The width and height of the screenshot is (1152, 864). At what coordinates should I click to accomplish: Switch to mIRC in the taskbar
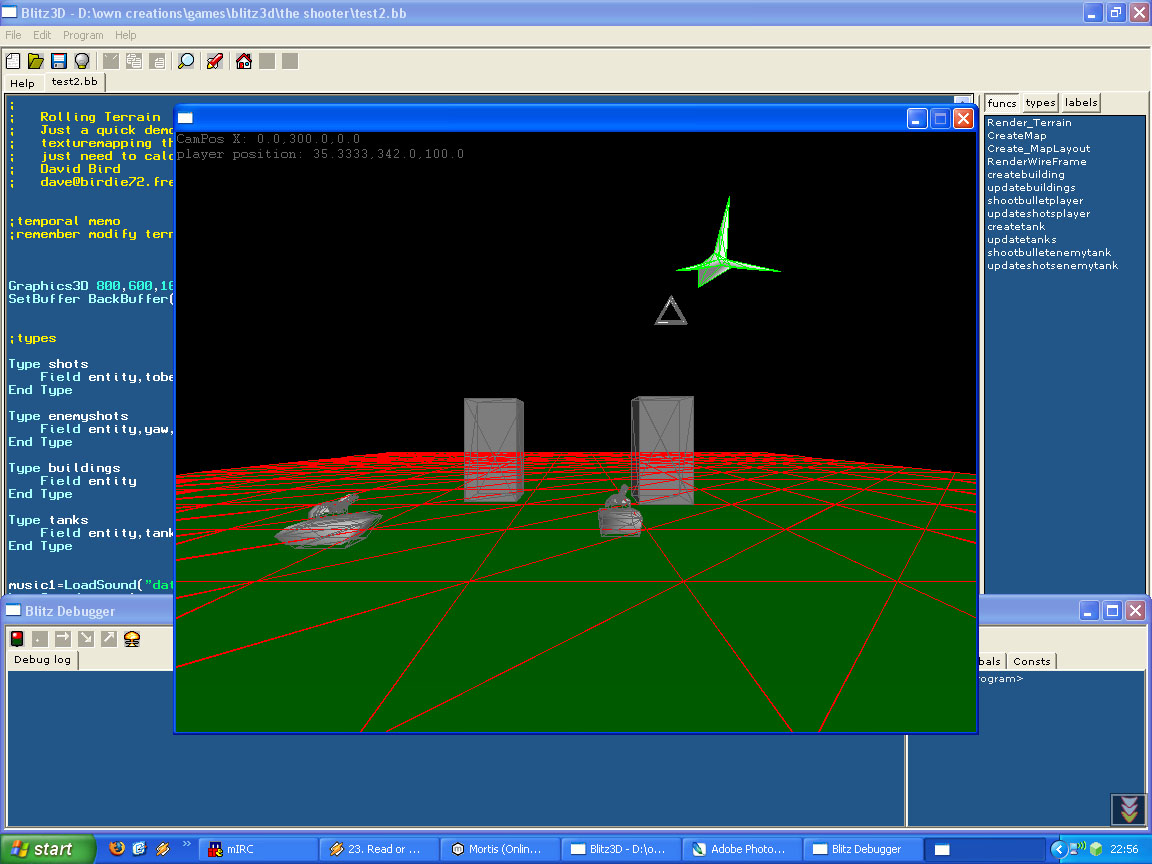pos(259,849)
